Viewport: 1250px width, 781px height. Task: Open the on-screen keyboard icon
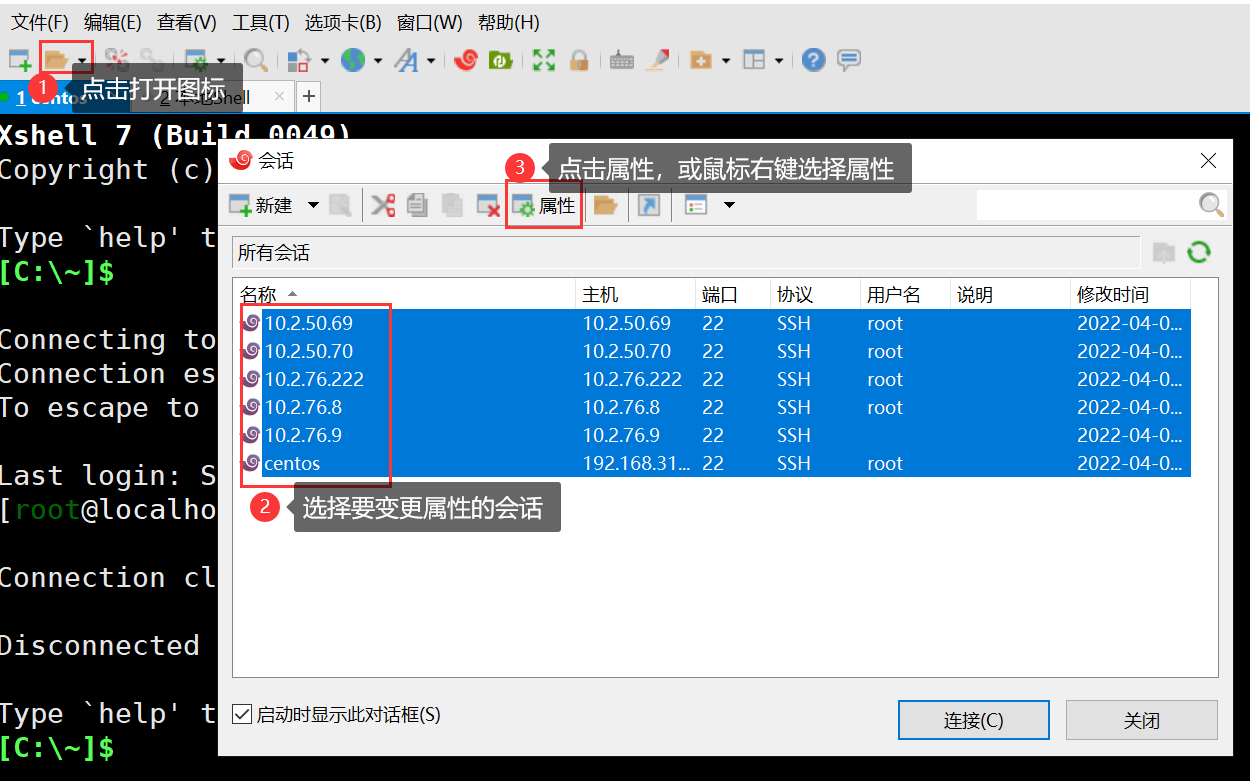pos(621,60)
